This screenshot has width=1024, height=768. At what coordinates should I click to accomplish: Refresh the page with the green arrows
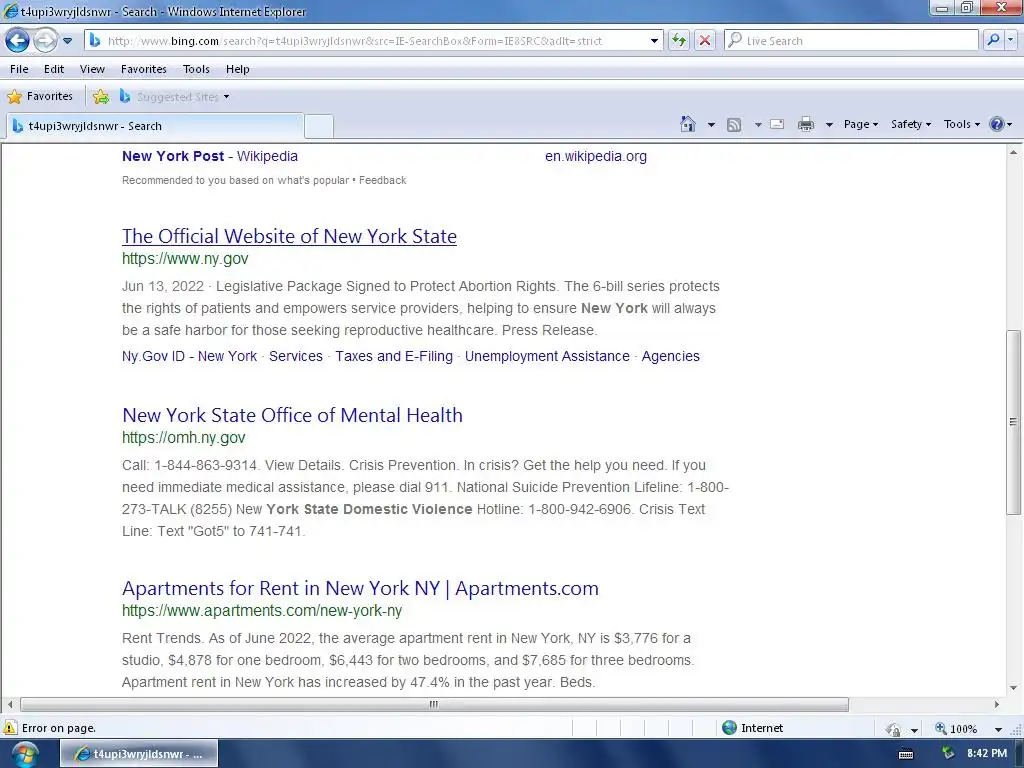pos(679,40)
